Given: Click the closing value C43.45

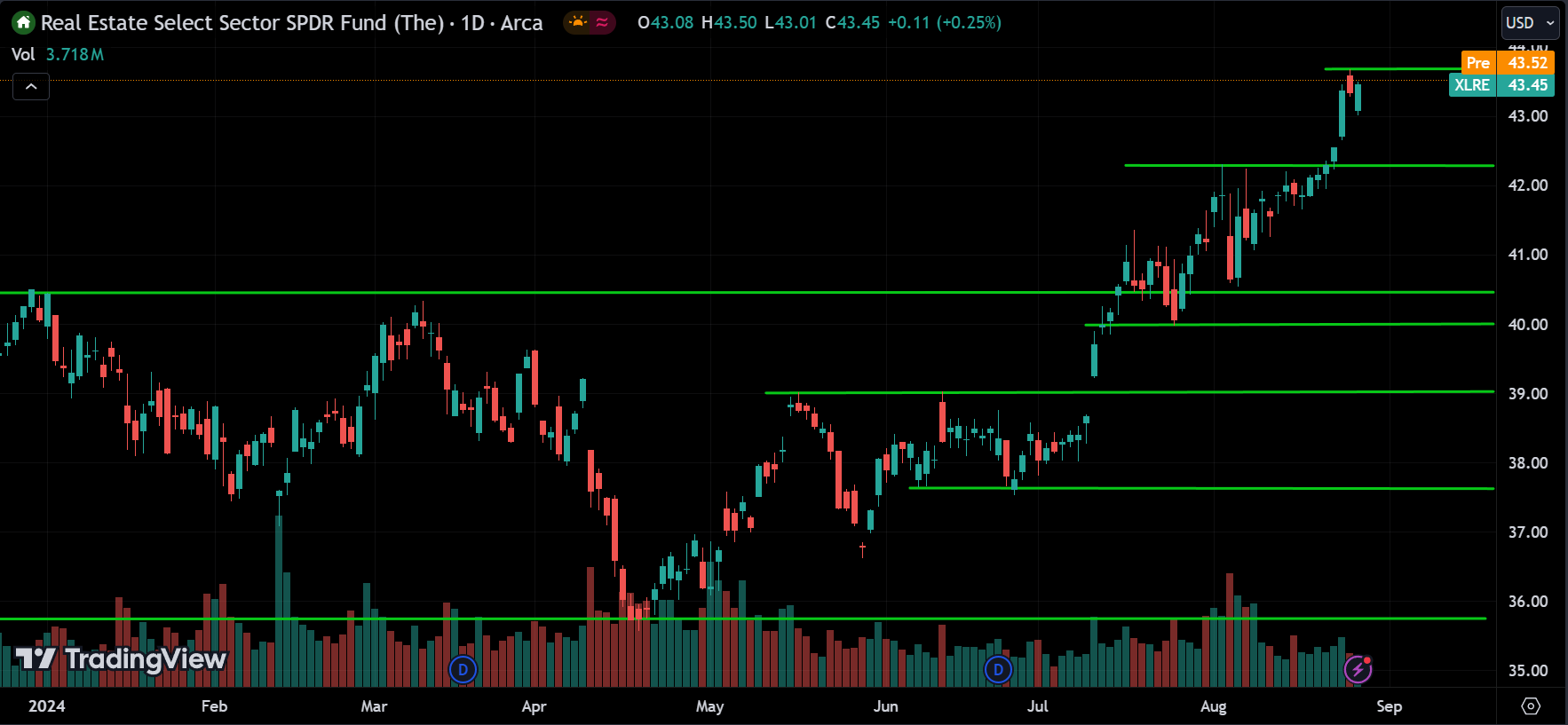Looking at the screenshot, I should click(852, 23).
